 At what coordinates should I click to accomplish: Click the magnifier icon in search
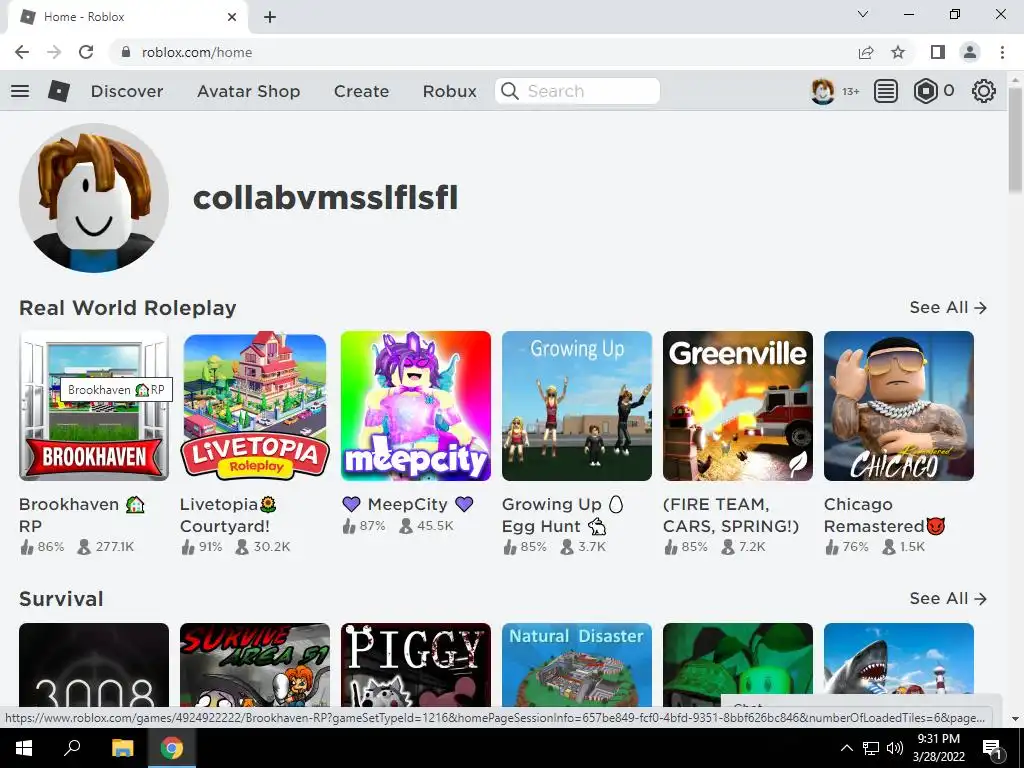510,91
